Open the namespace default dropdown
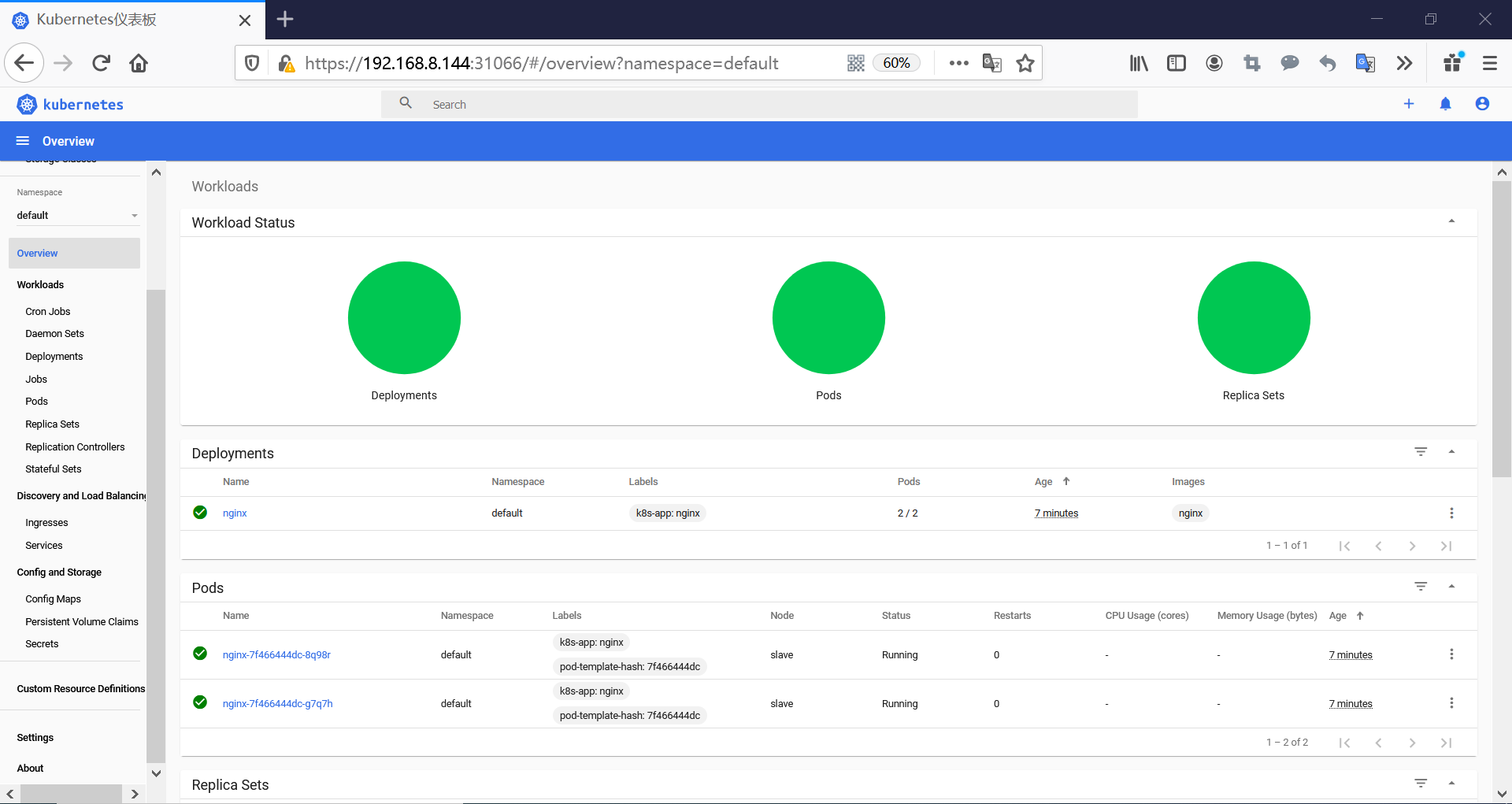 click(x=77, y=215)
